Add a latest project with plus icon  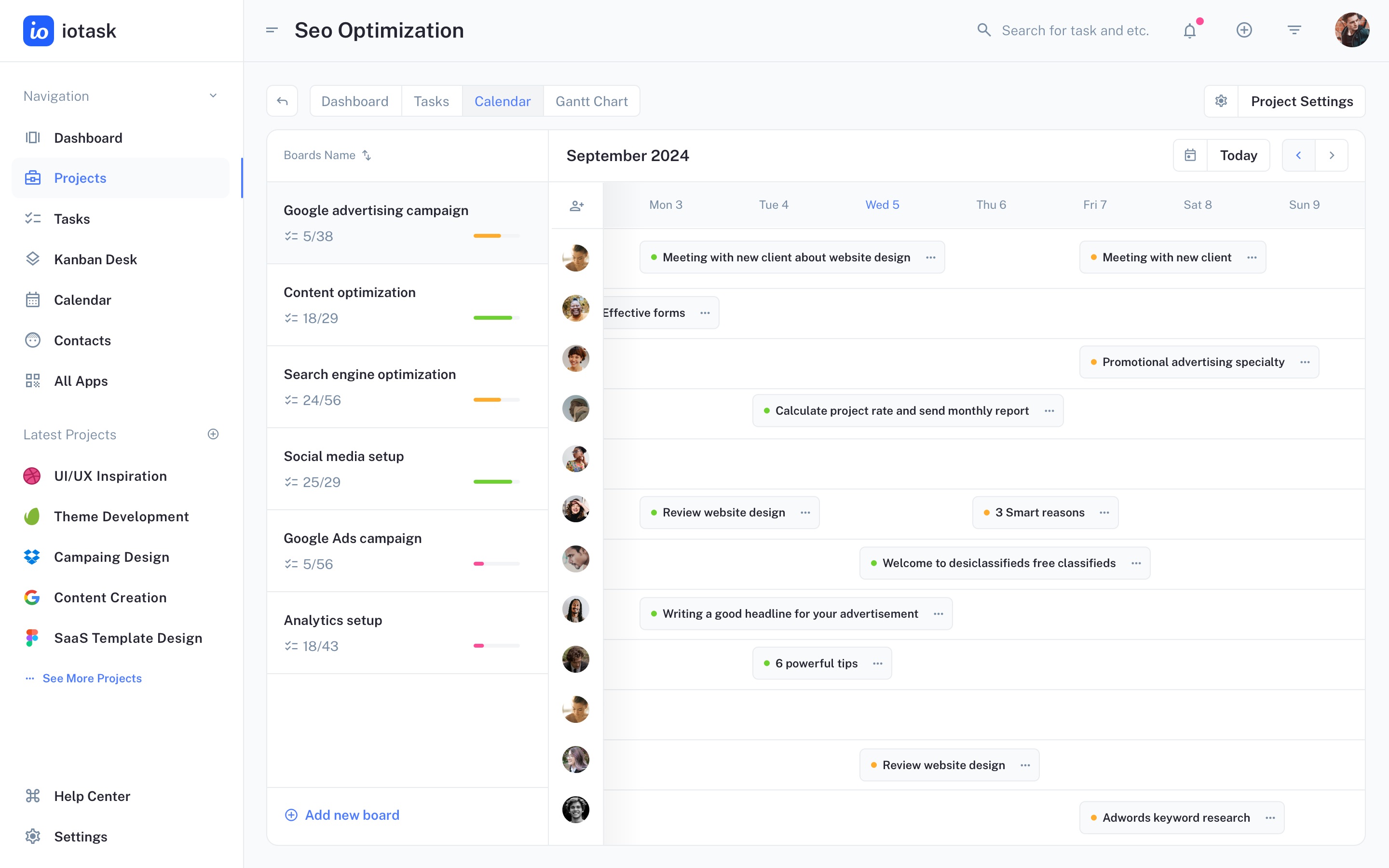click(213, 434)
